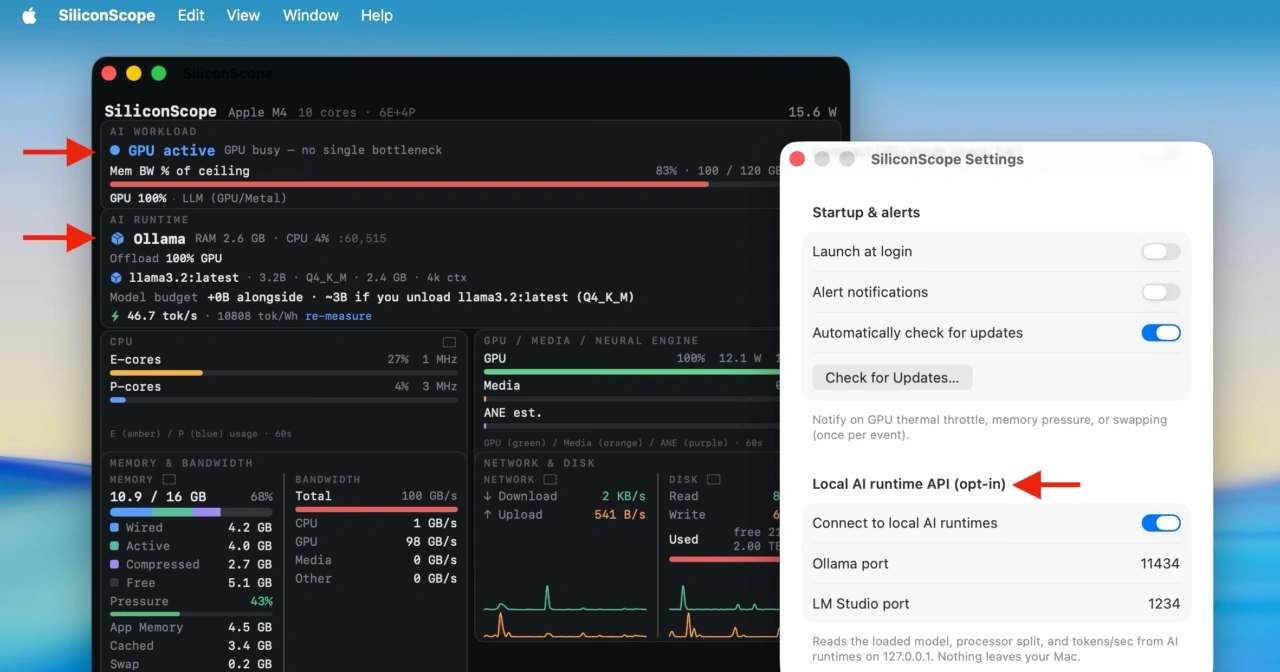Image resolution: width=1280 pixels, height=672 pixels.
Task: Click the Ollama cube icon
Action: click(x=117, y=239)
